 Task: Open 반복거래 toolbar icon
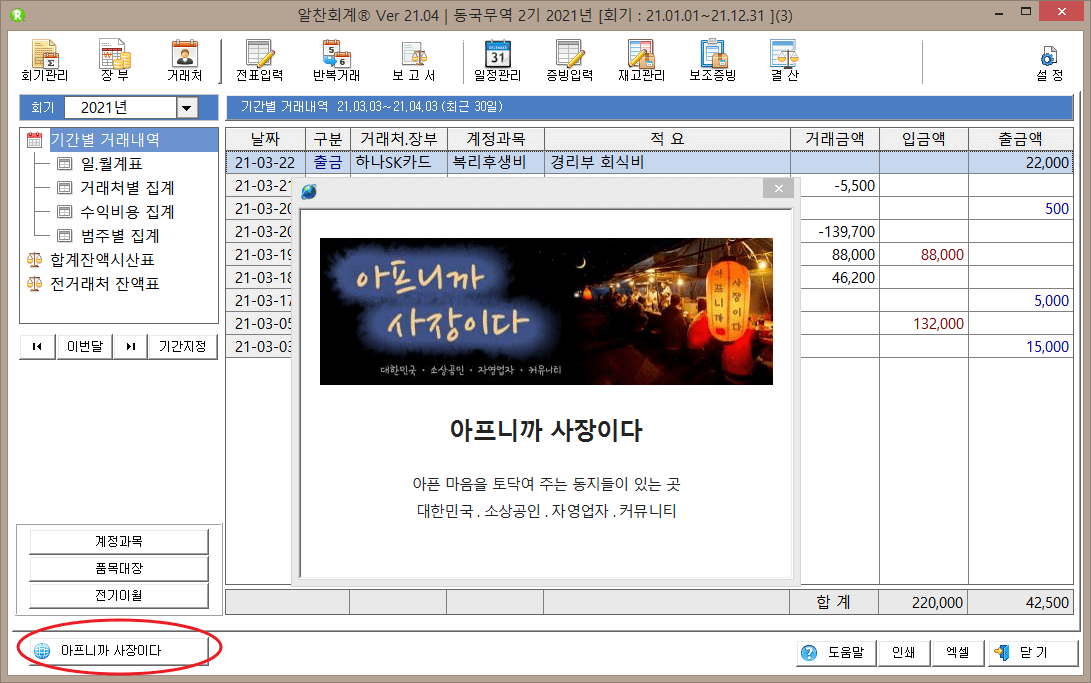pyautogui.click(x=337, y=61)
